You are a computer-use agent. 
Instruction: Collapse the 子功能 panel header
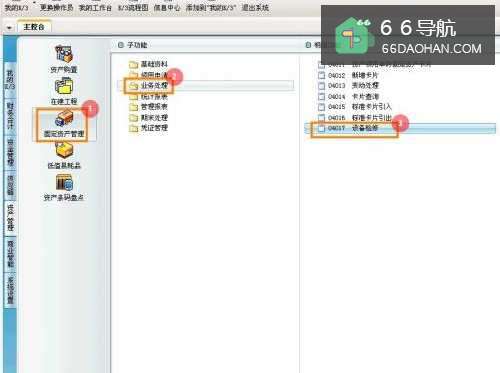point(121,45)
